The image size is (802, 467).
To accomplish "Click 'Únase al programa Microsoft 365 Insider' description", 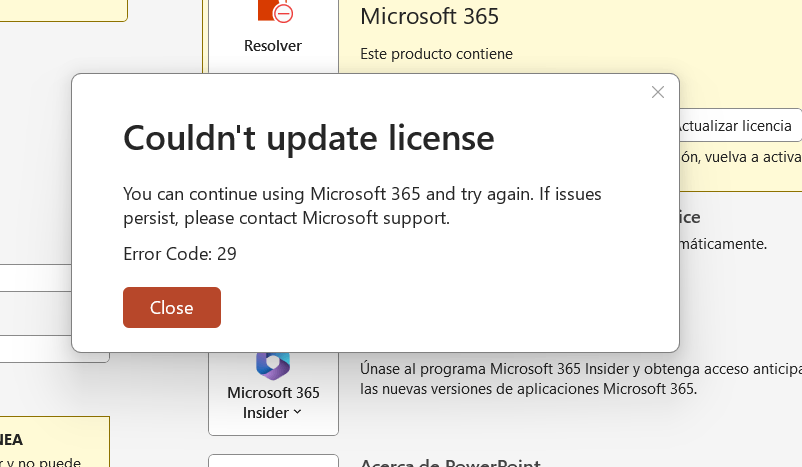I will pyautogui.click(x=581, y=379).
